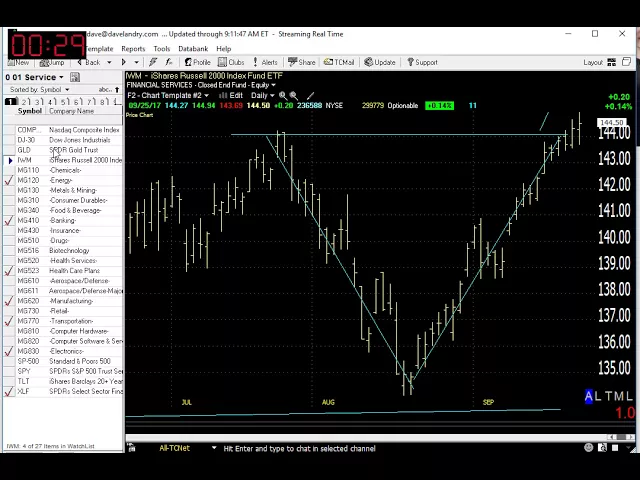The image size is (640, 480).
Task: Click the second magnifier zoom icon on chart
Action: coord(293,96)
